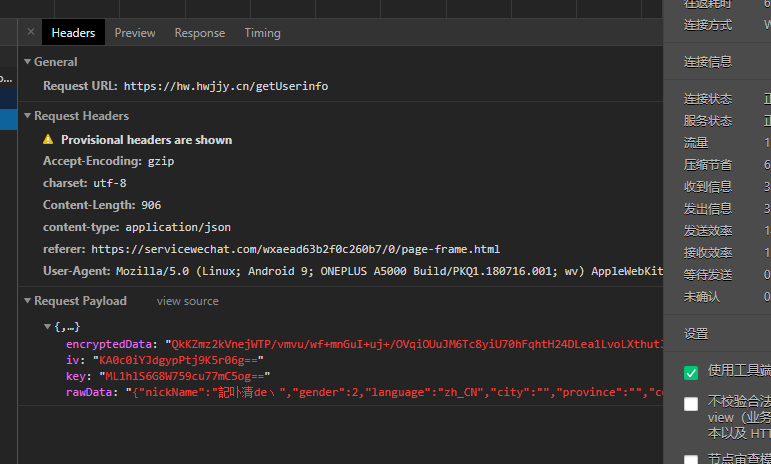The image size is (771, 464).
Task: Switch to the Headers tab
Action: 73,33
